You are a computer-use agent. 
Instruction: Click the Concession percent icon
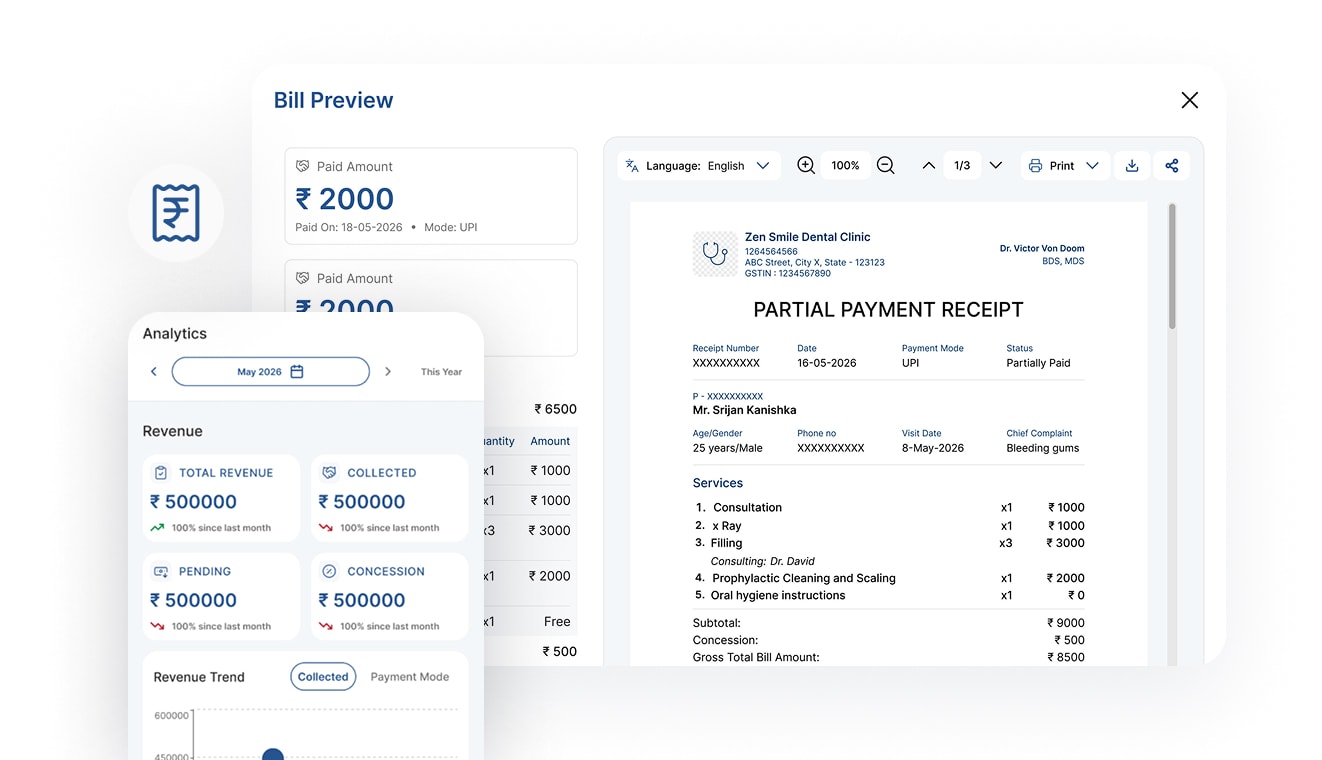click(329, 572)
